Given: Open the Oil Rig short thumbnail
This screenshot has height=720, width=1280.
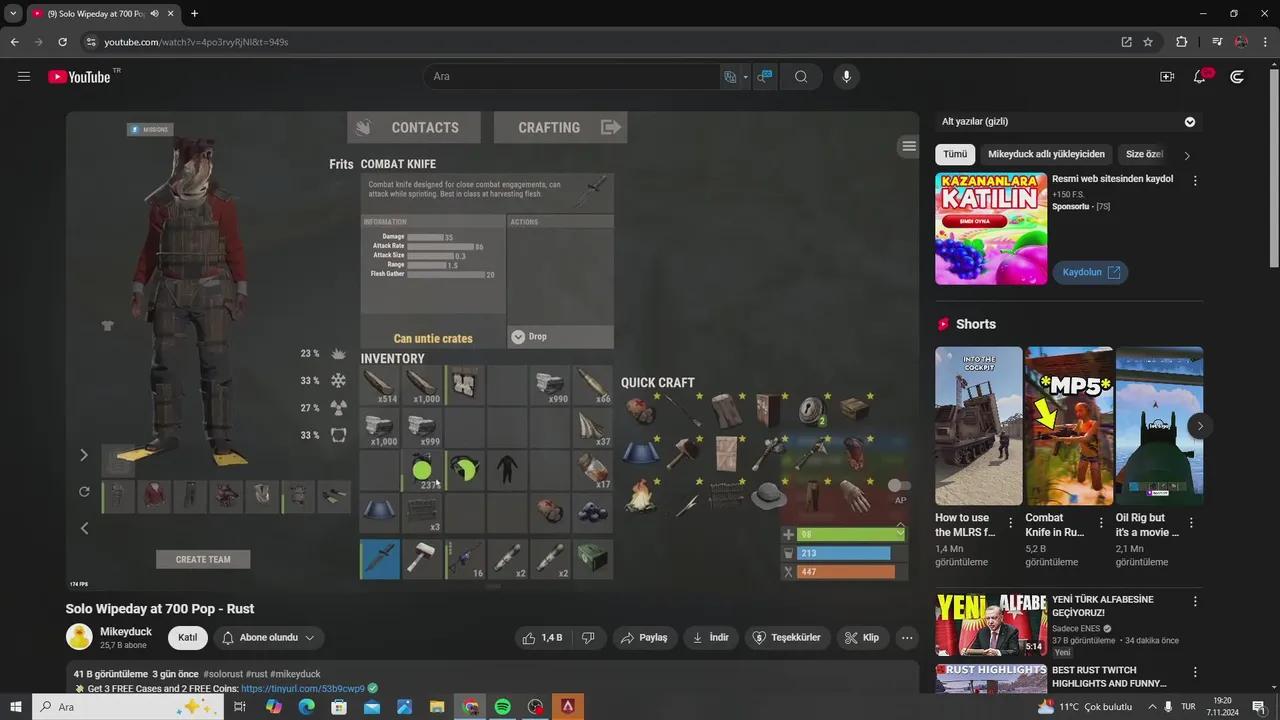Looking at the screenshot, I should coord(1159,426).
